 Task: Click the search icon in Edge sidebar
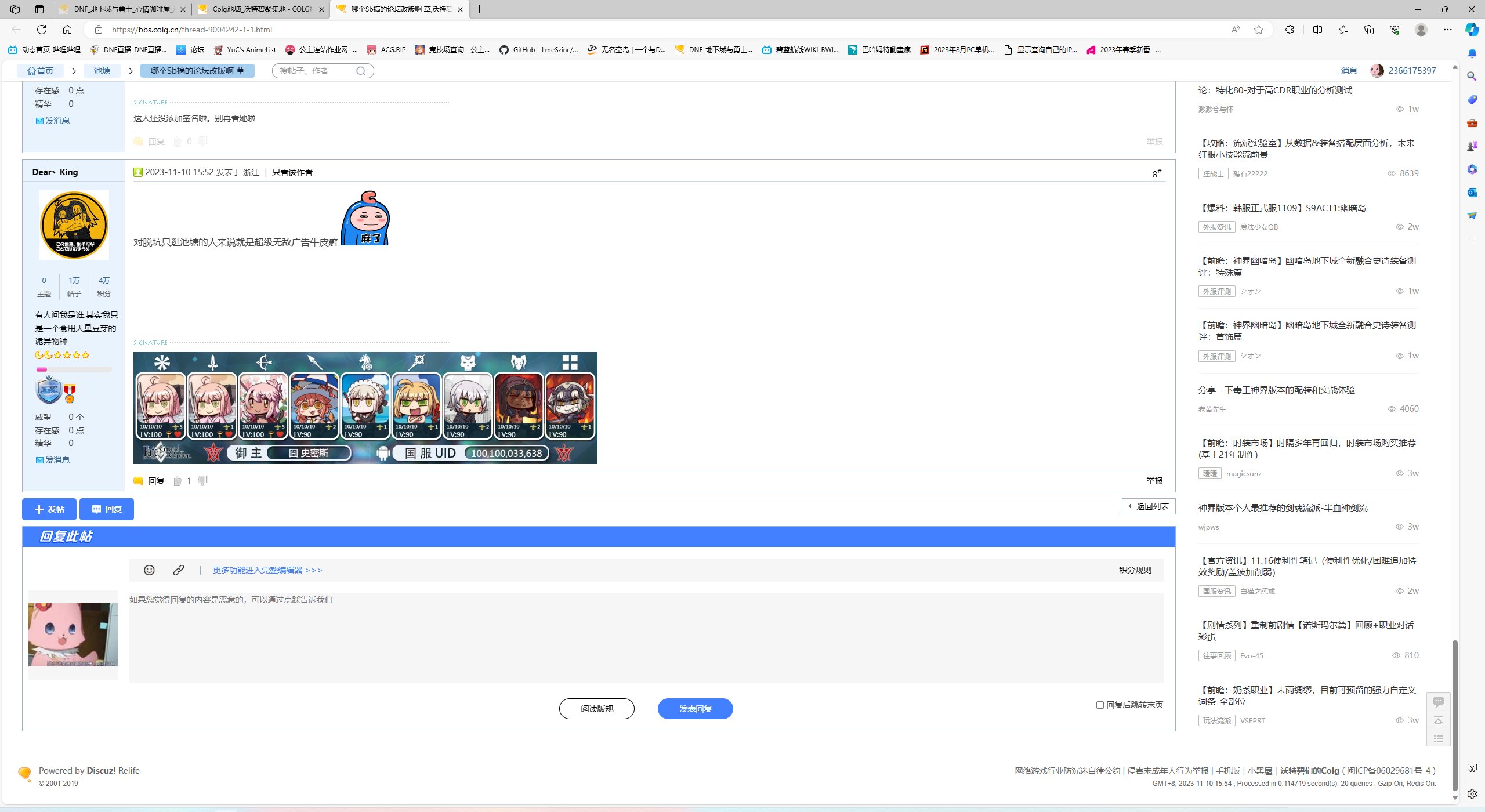[1472, 76]
